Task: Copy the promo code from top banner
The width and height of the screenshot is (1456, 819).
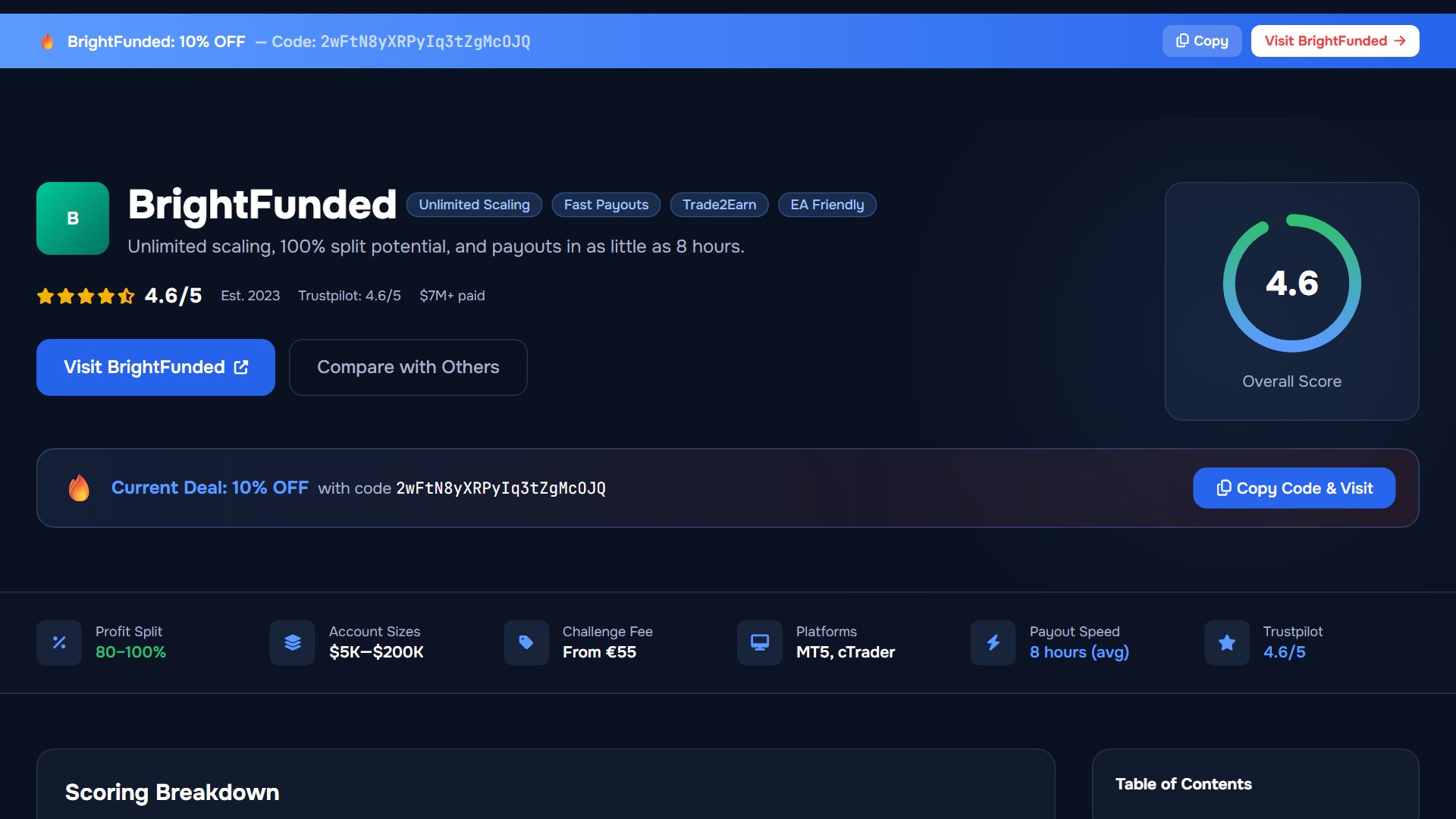Action: 1202,41
